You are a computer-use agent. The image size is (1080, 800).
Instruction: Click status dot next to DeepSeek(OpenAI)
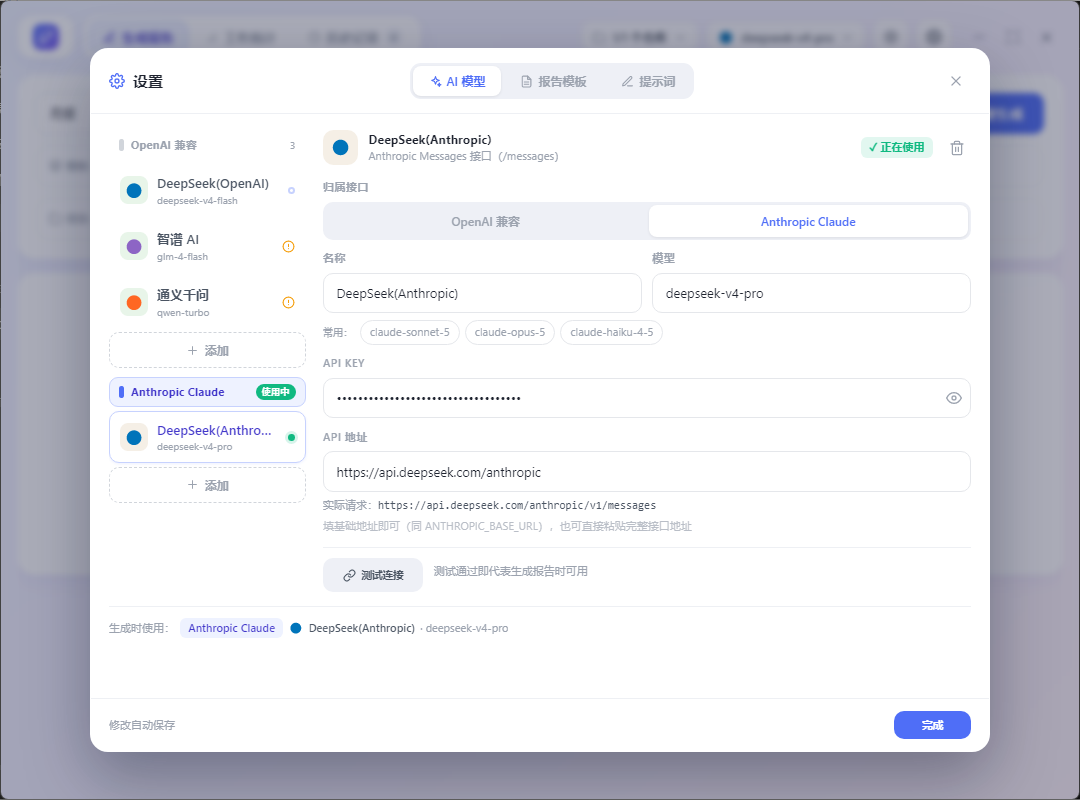tap(291, 191)
